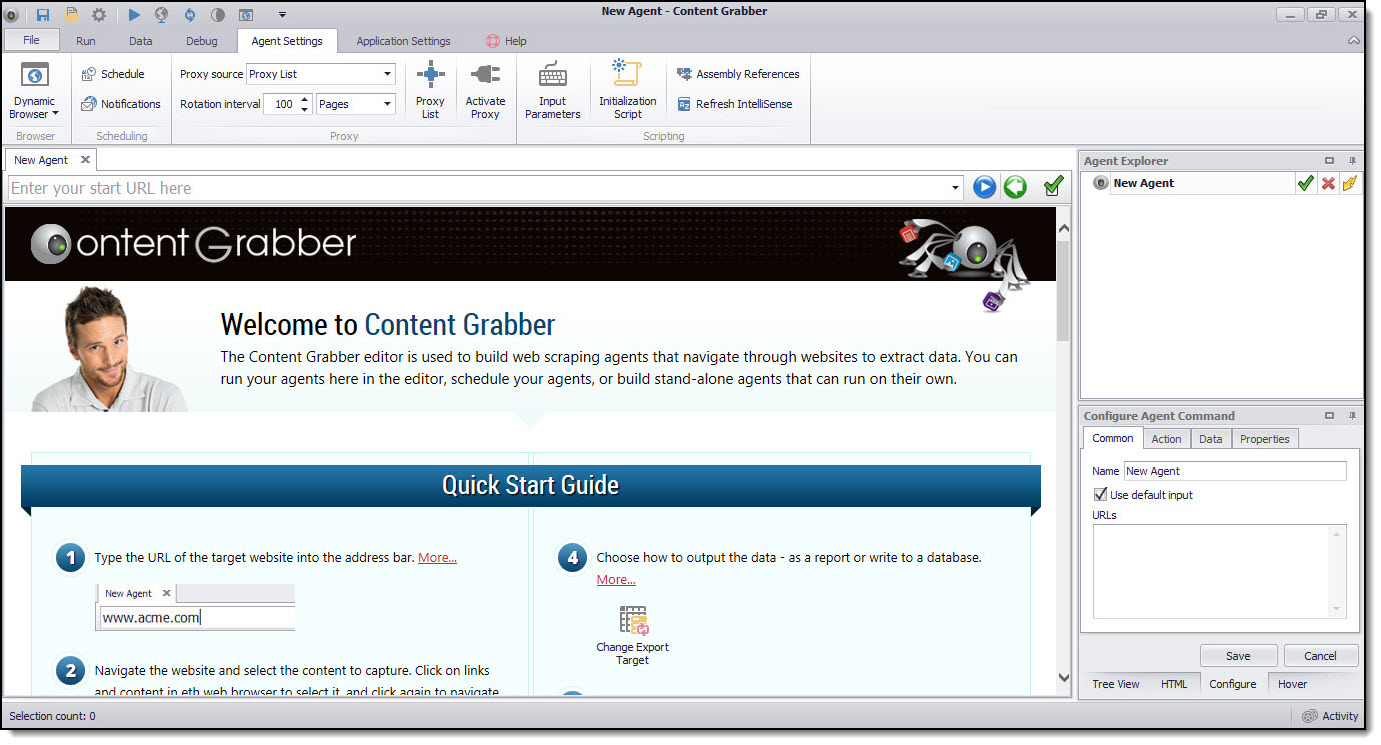Screen dimensions: 1381x745
Task: Click the green checkmark by the address bar
Action: 1052,187
